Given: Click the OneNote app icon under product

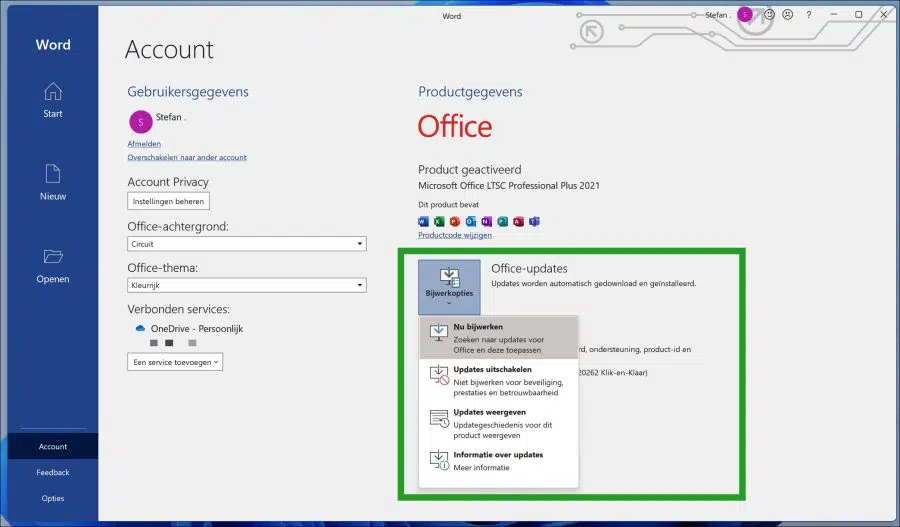Looking at the screenshot, I should 487,222.
